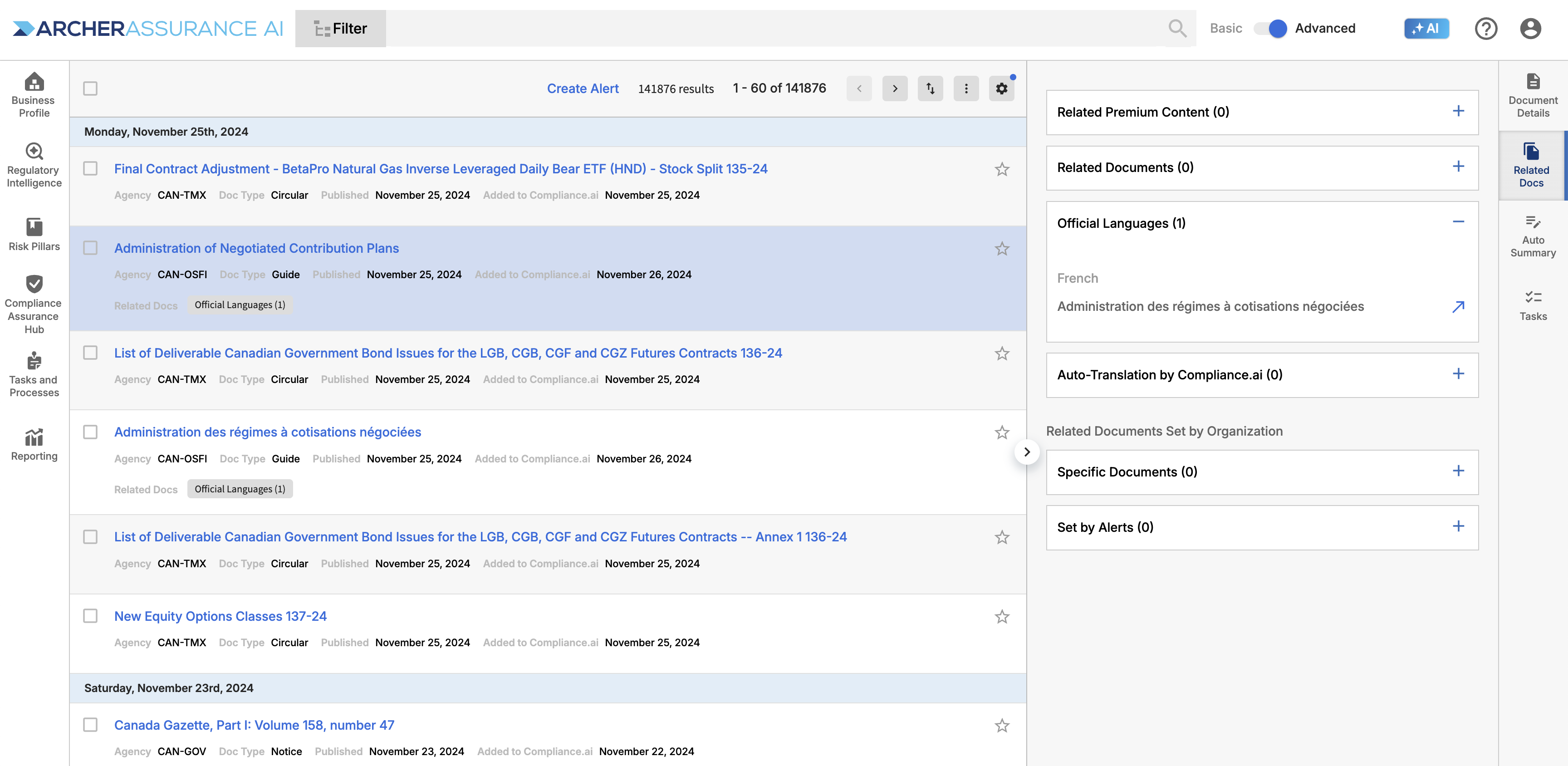Open the user account profile icon
This screenshot has height=766, width=1568.
1530,28
